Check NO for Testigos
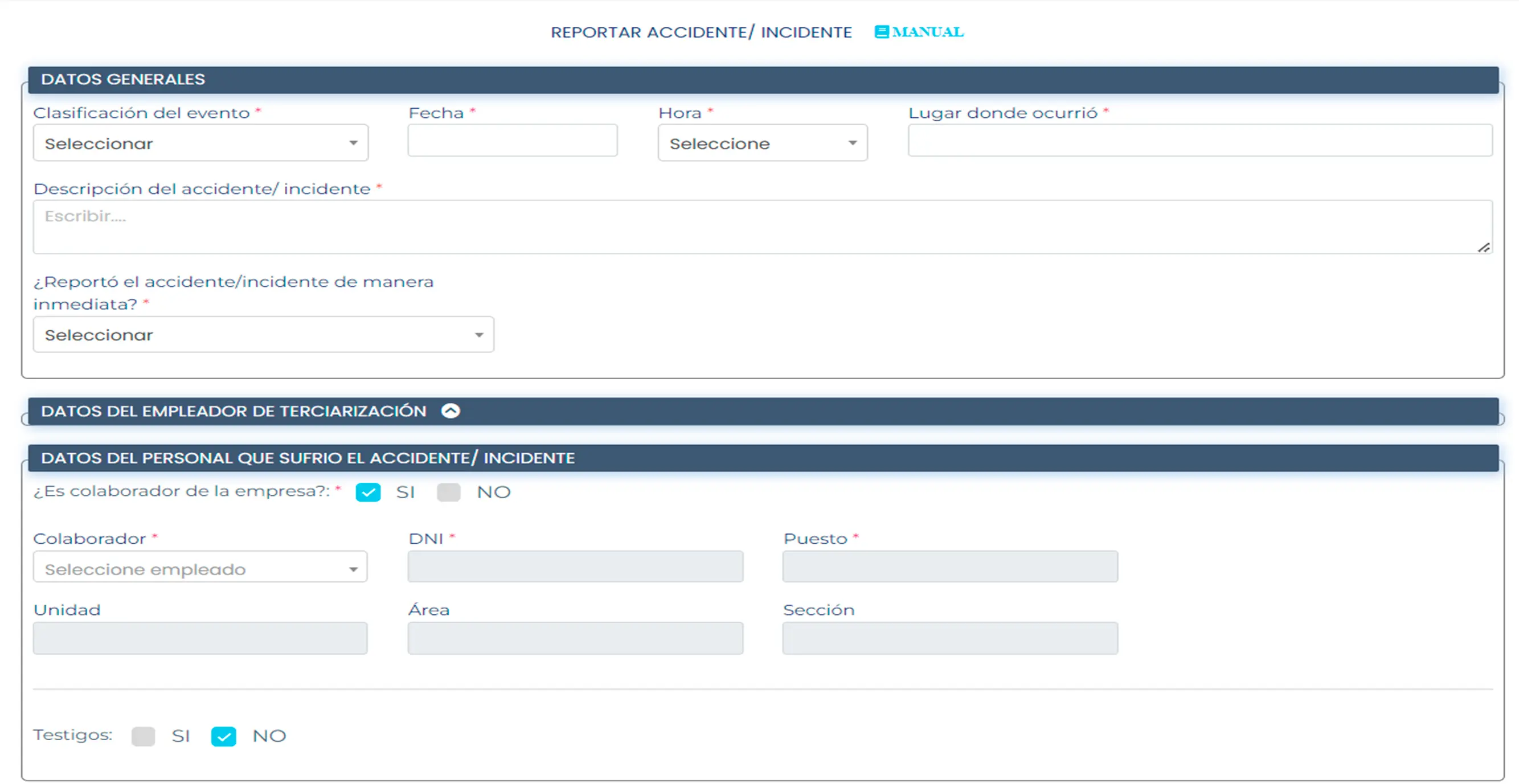The height and width of the screenshot is (784, 1519). (223, 736)
